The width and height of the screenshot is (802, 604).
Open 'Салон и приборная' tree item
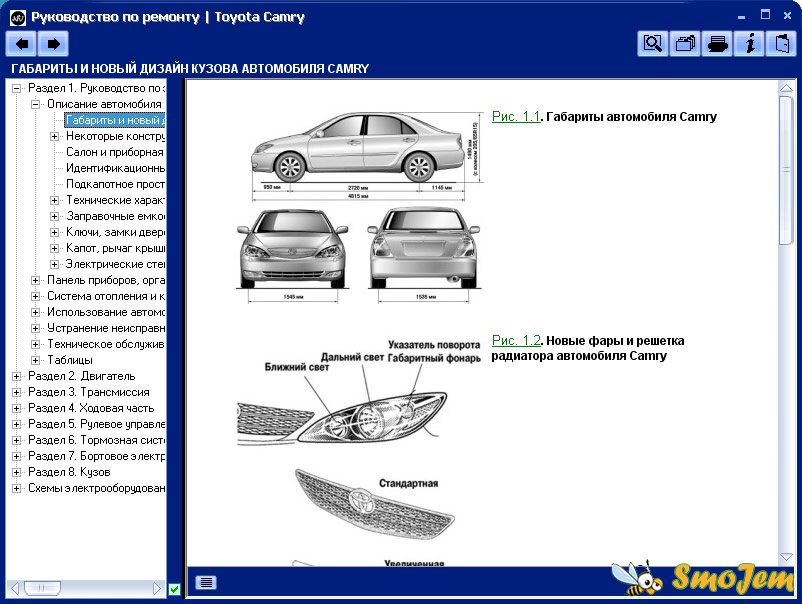click(x=115, y=152)
